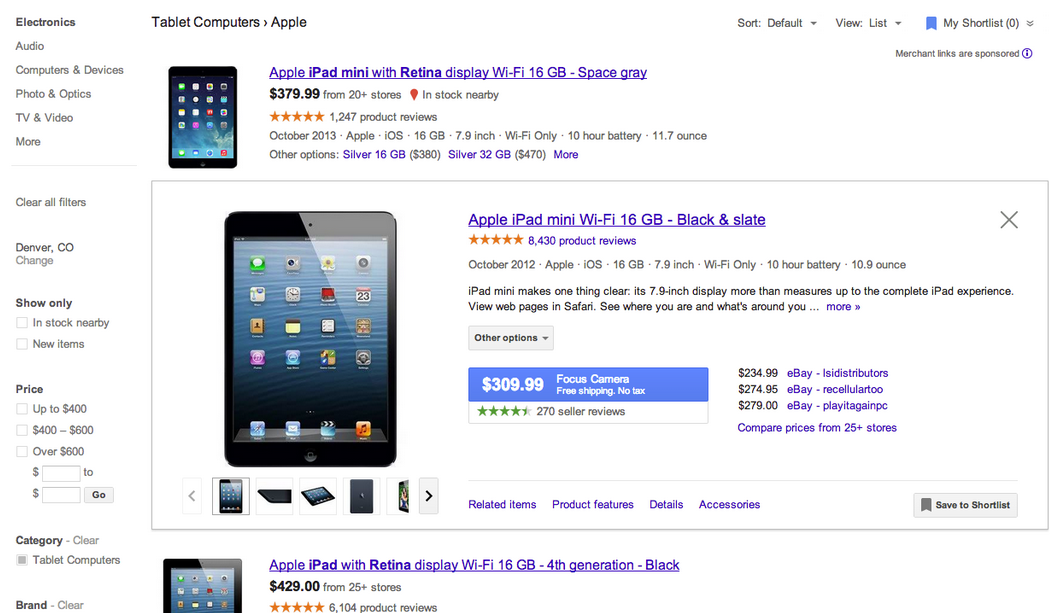Open Apple iPad mini with Retina display link
The width and height of the screenshot is (1050, 613).
tap(458, 72)
